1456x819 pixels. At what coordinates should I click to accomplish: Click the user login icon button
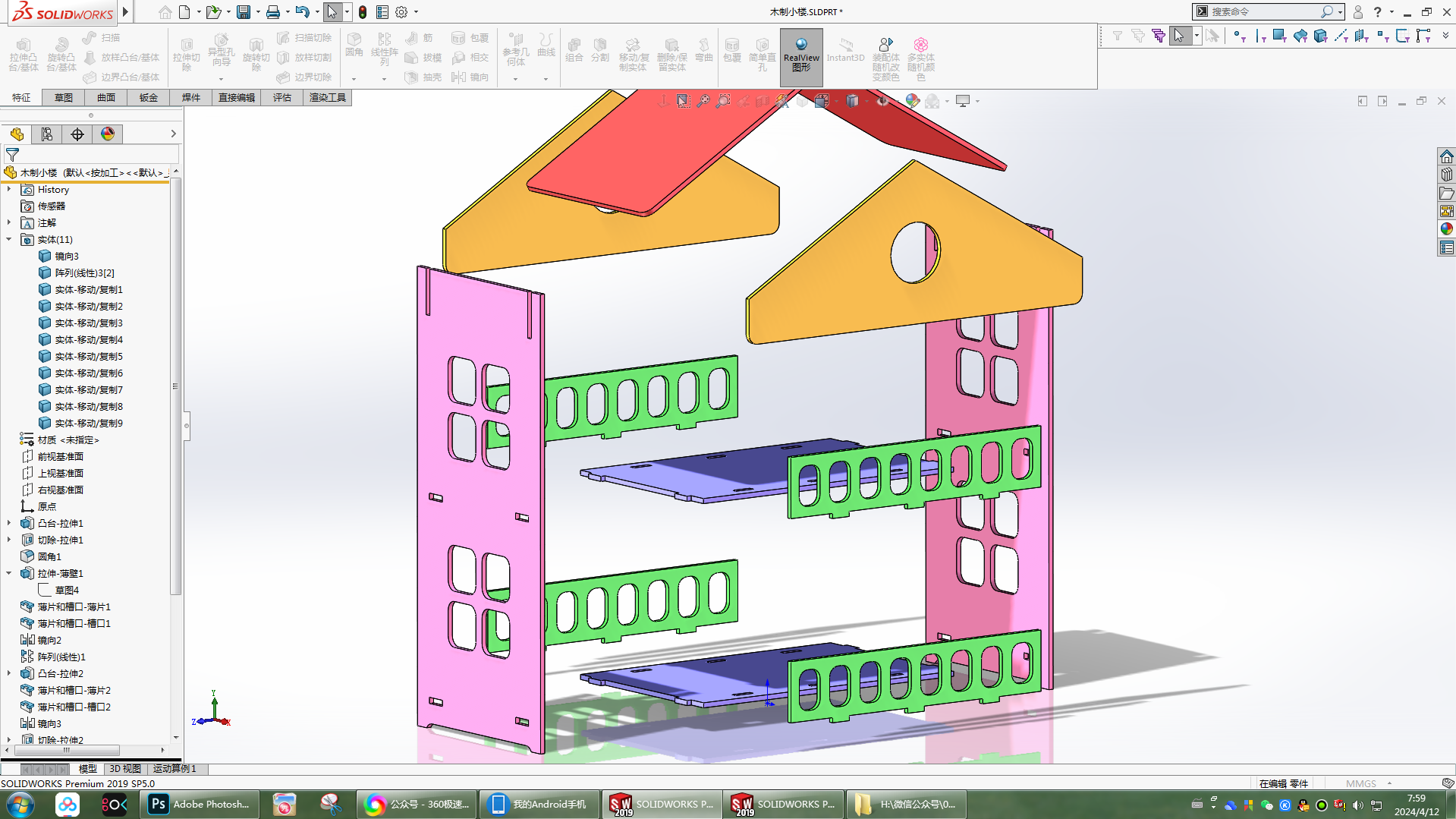click(x=1357, y=12)
